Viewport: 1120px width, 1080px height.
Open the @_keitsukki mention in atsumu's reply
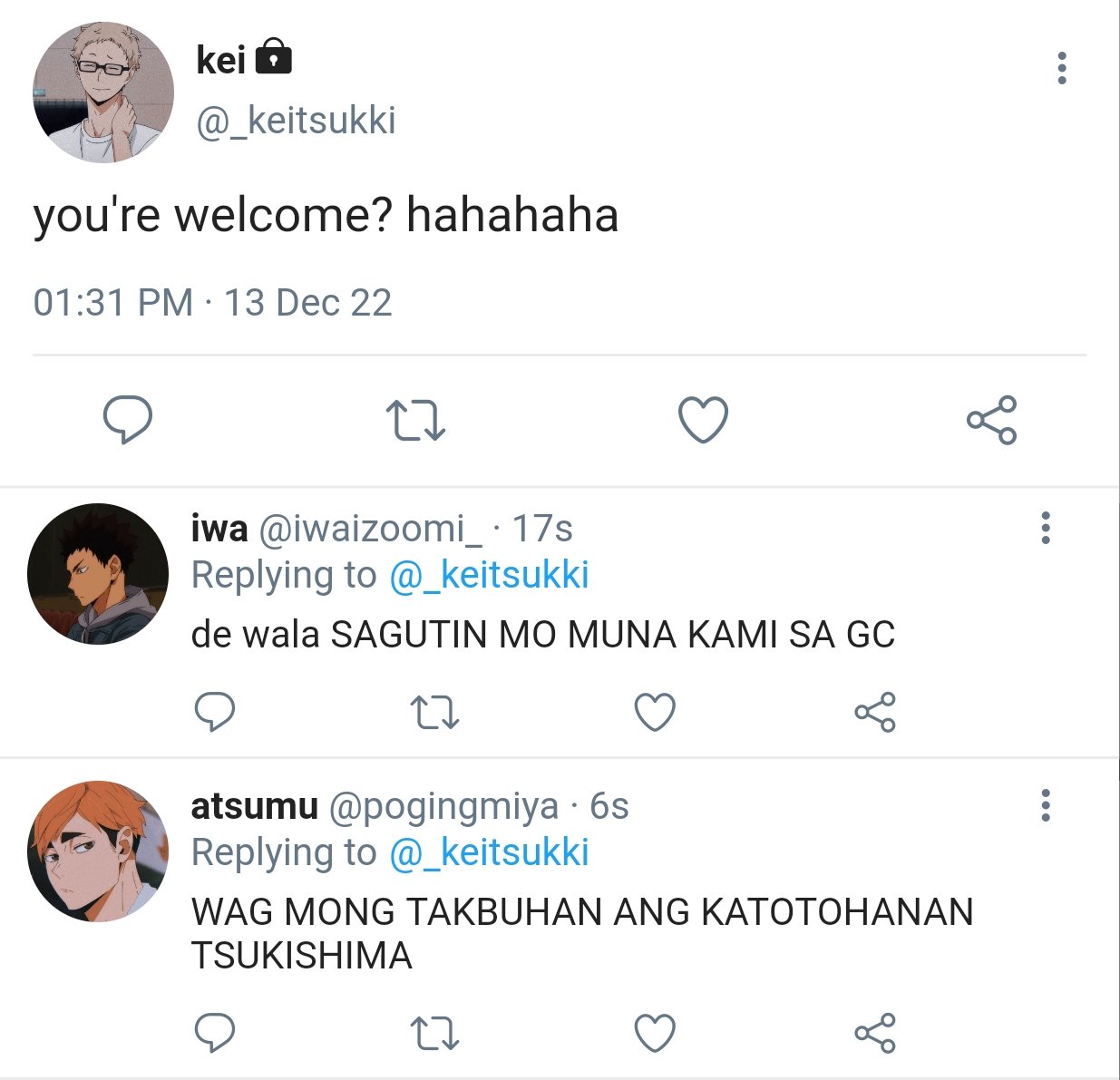[x=489, y=852]
